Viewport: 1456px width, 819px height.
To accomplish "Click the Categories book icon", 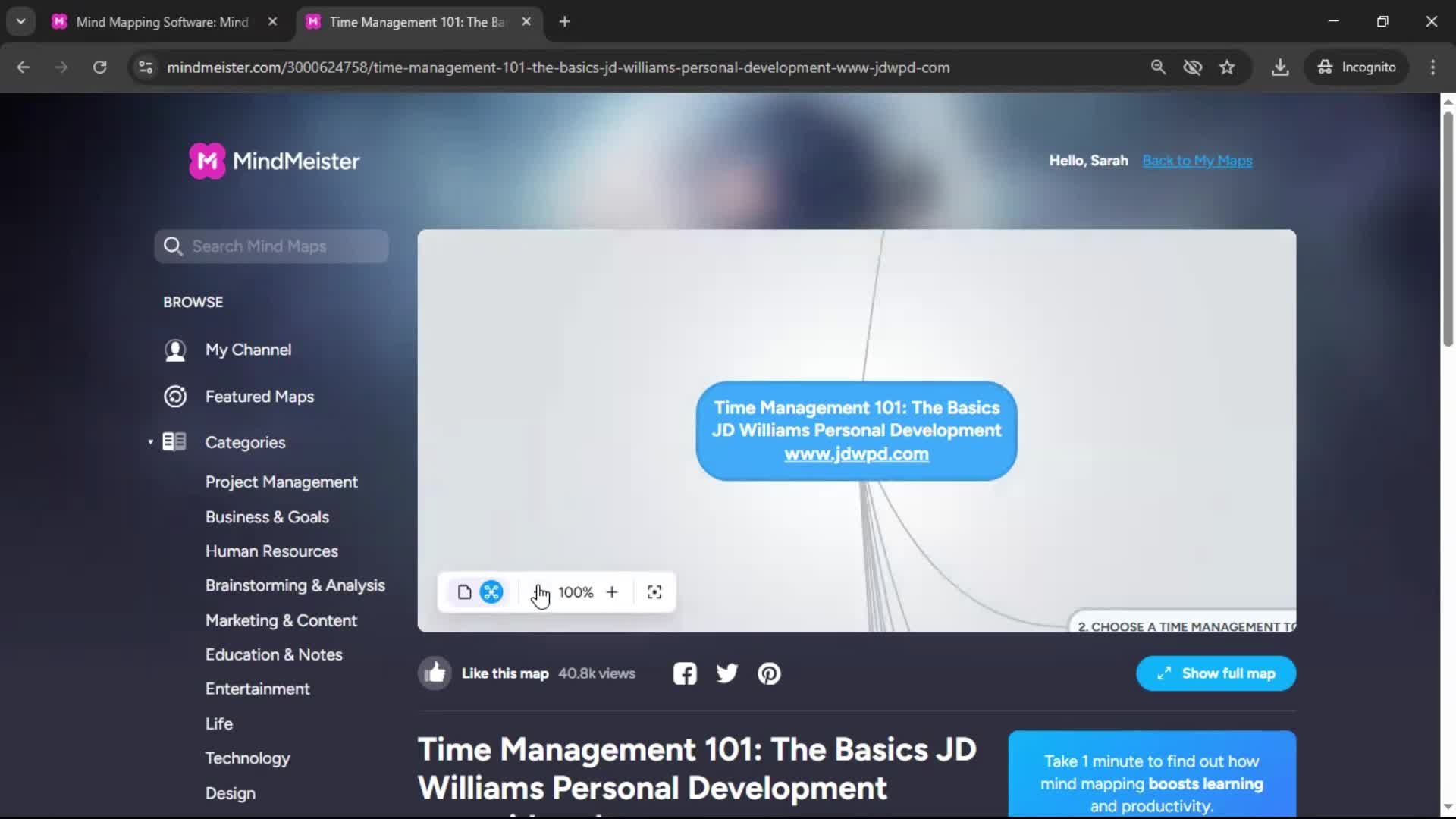I will [174, 442].
